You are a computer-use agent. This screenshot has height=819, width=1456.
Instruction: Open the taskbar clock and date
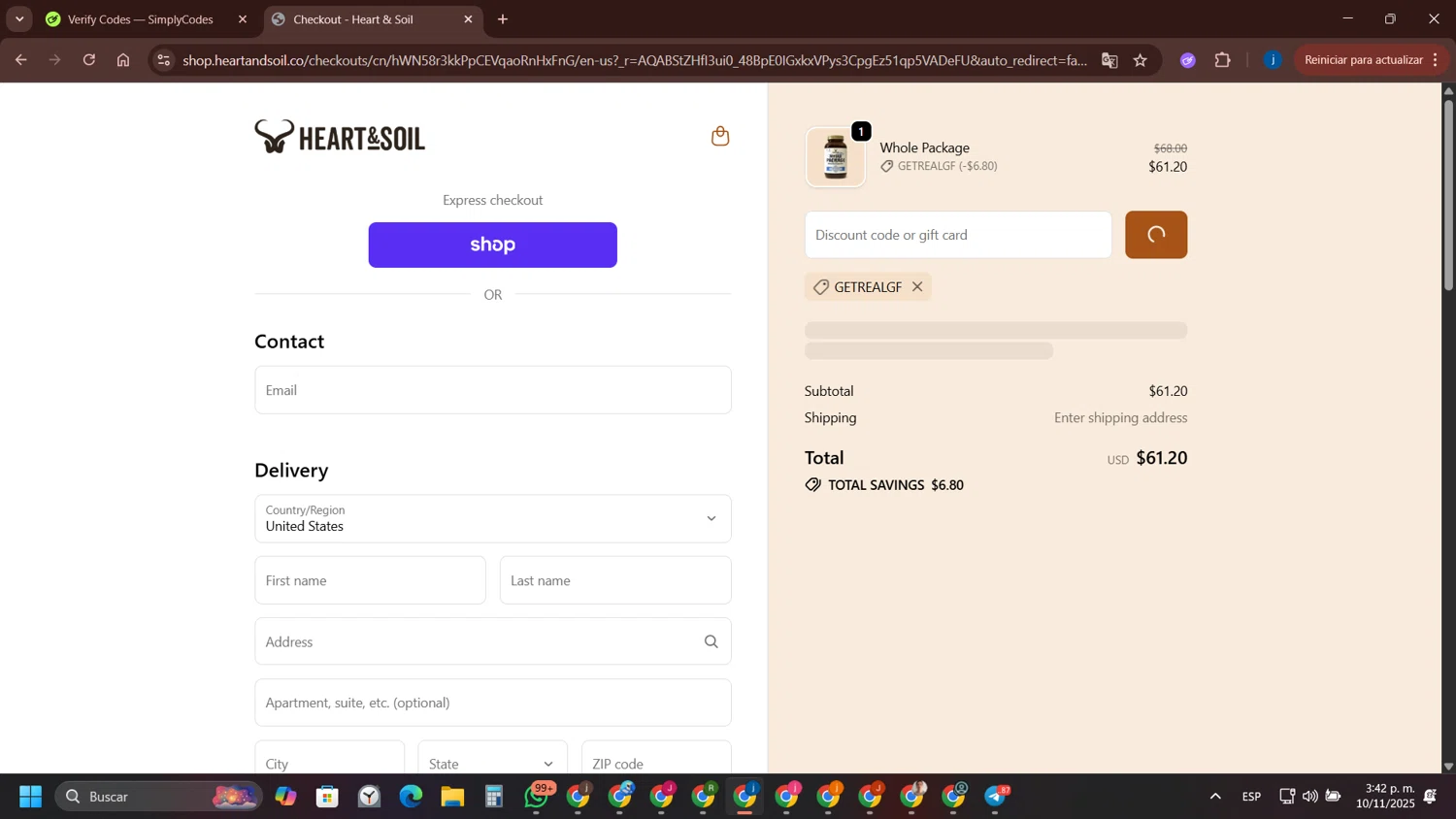(1385, 797)
